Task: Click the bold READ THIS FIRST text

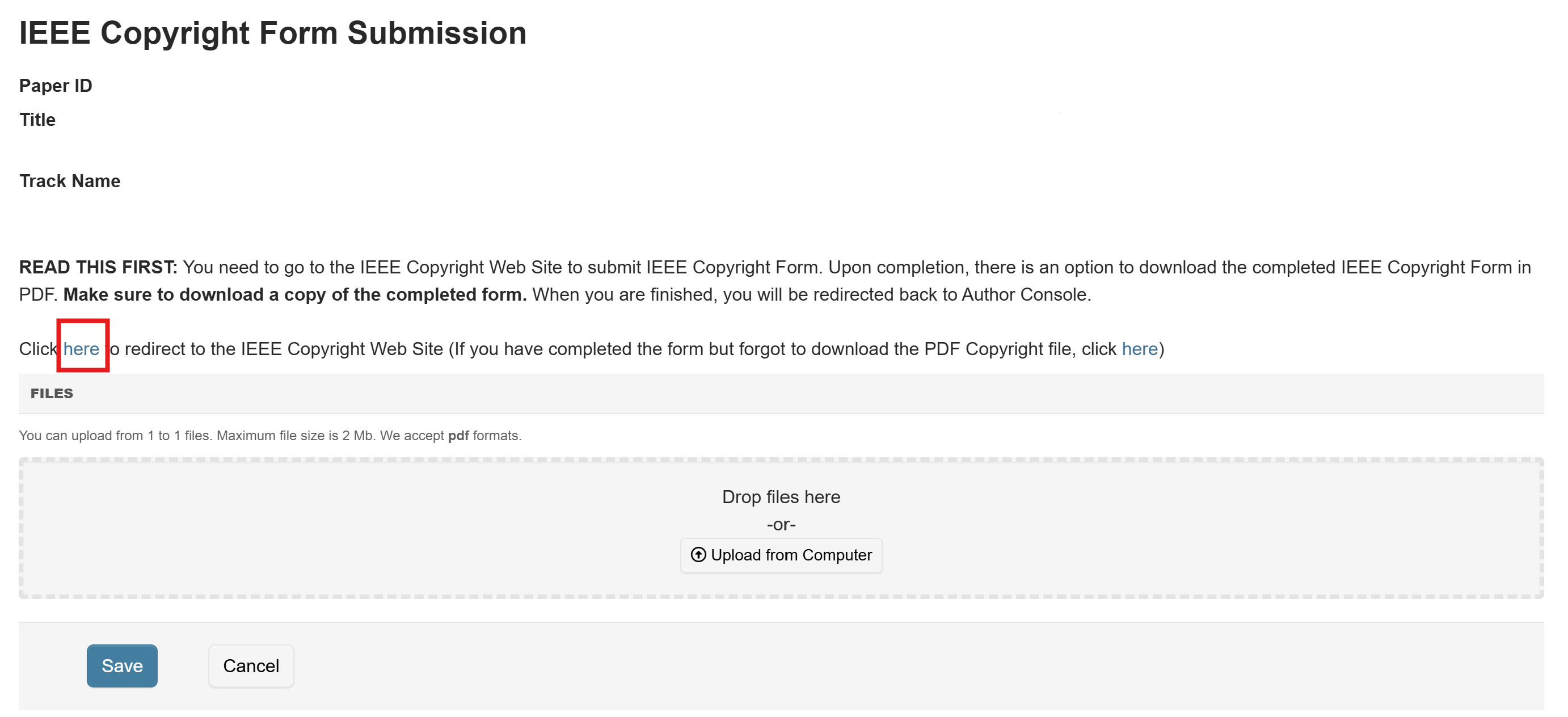Action: tap(98, 267)
